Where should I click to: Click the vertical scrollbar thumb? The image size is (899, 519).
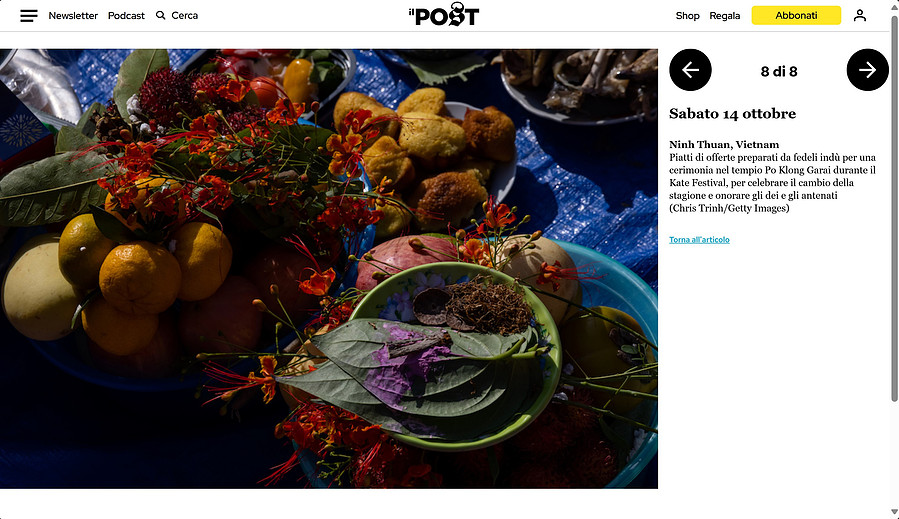[x=894, y=208]
